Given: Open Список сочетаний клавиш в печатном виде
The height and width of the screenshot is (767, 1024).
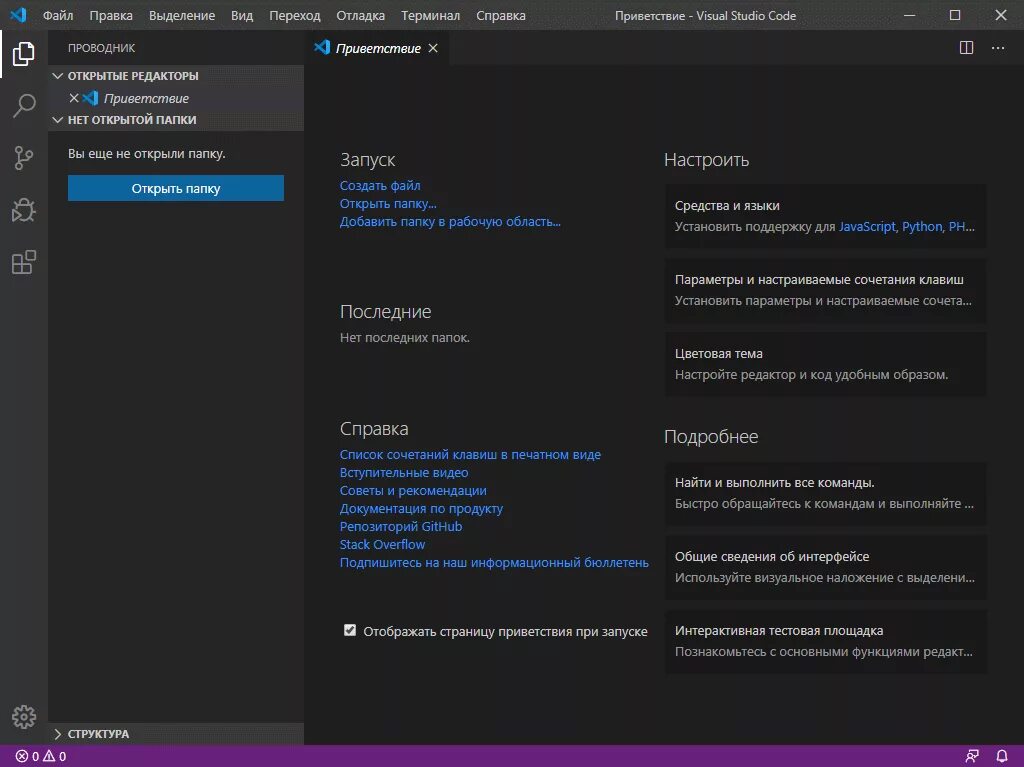Looking at the screenshot, I should (470, 455).
